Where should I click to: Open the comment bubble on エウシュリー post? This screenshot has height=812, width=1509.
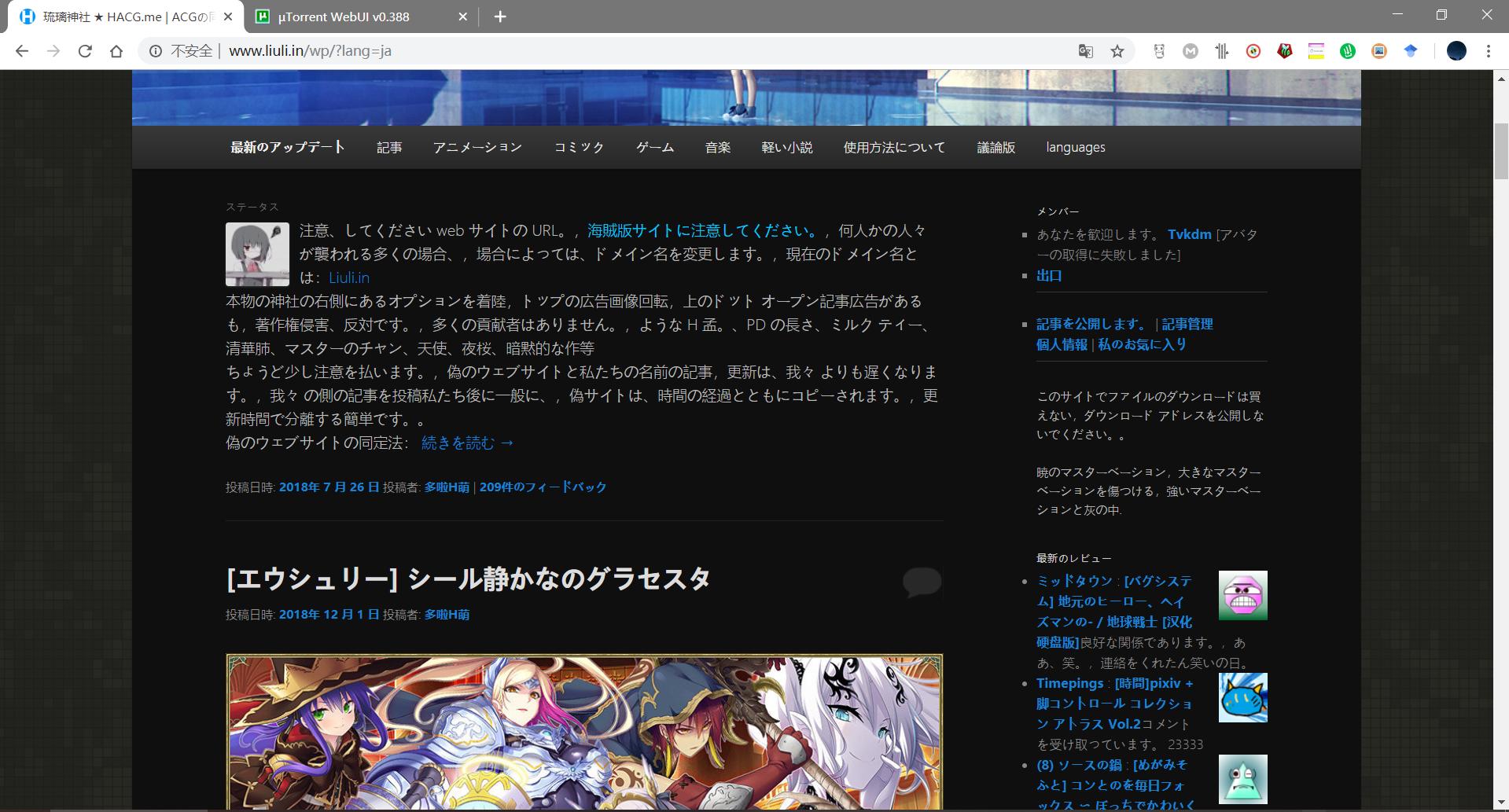click(922, 582)
